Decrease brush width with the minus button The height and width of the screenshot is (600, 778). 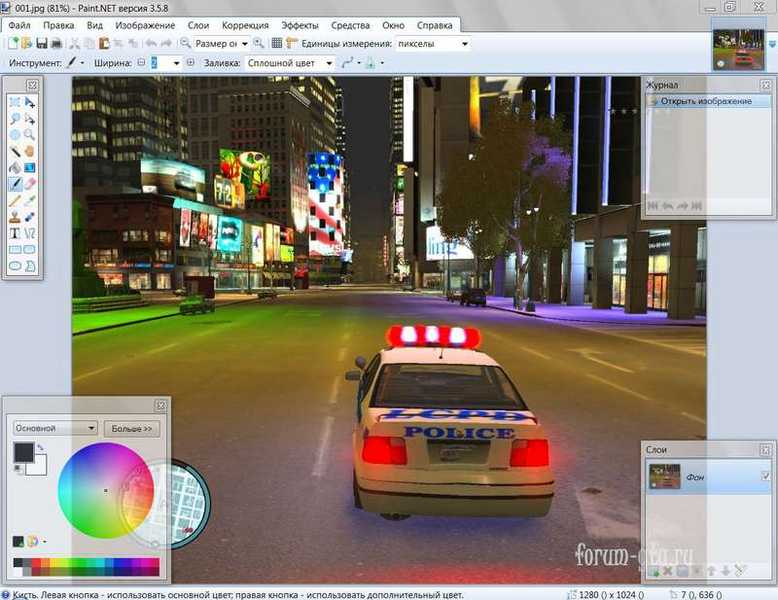click(141, 63)
